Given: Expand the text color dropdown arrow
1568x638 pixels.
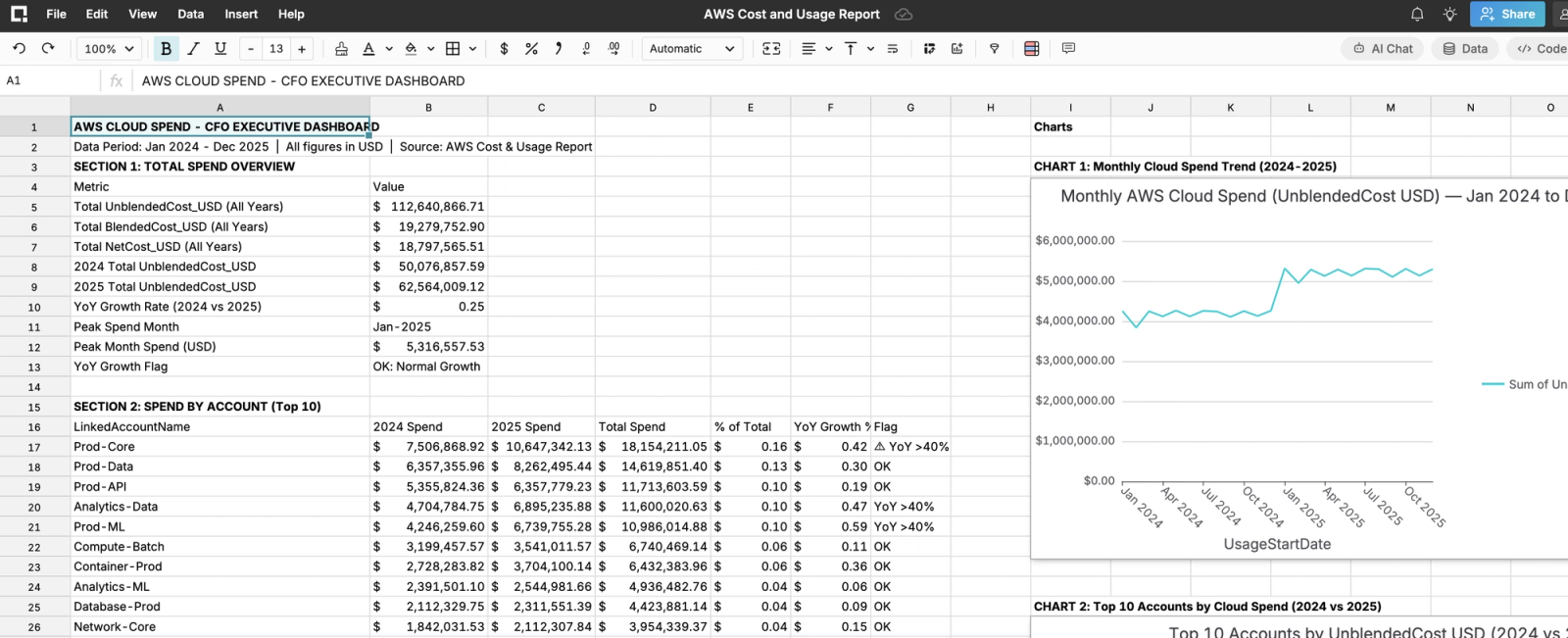Looking at the screenshot, I should [389, 48].
